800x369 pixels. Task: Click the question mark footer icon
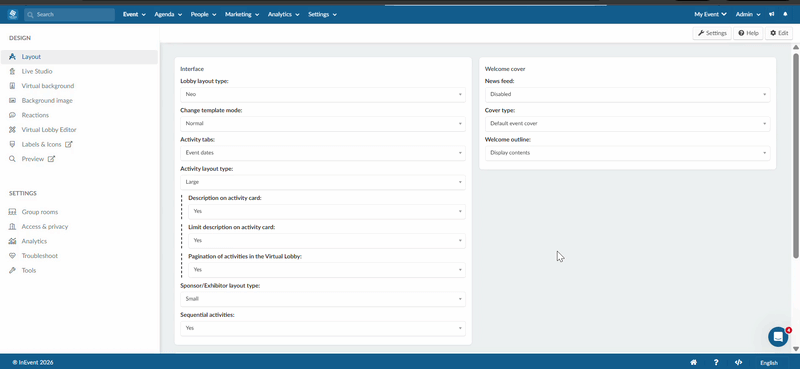pos(716,362)
